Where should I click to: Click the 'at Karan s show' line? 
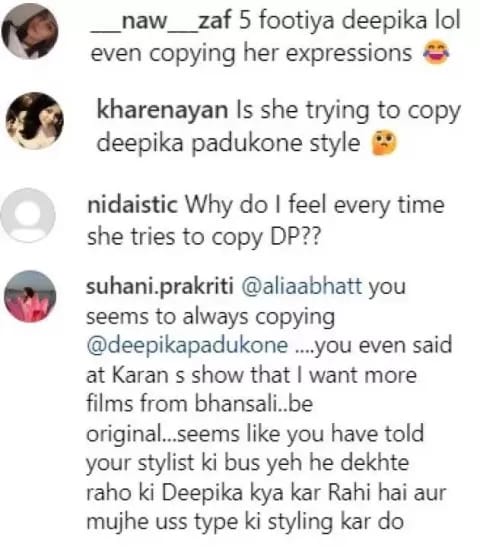[251, 375]
